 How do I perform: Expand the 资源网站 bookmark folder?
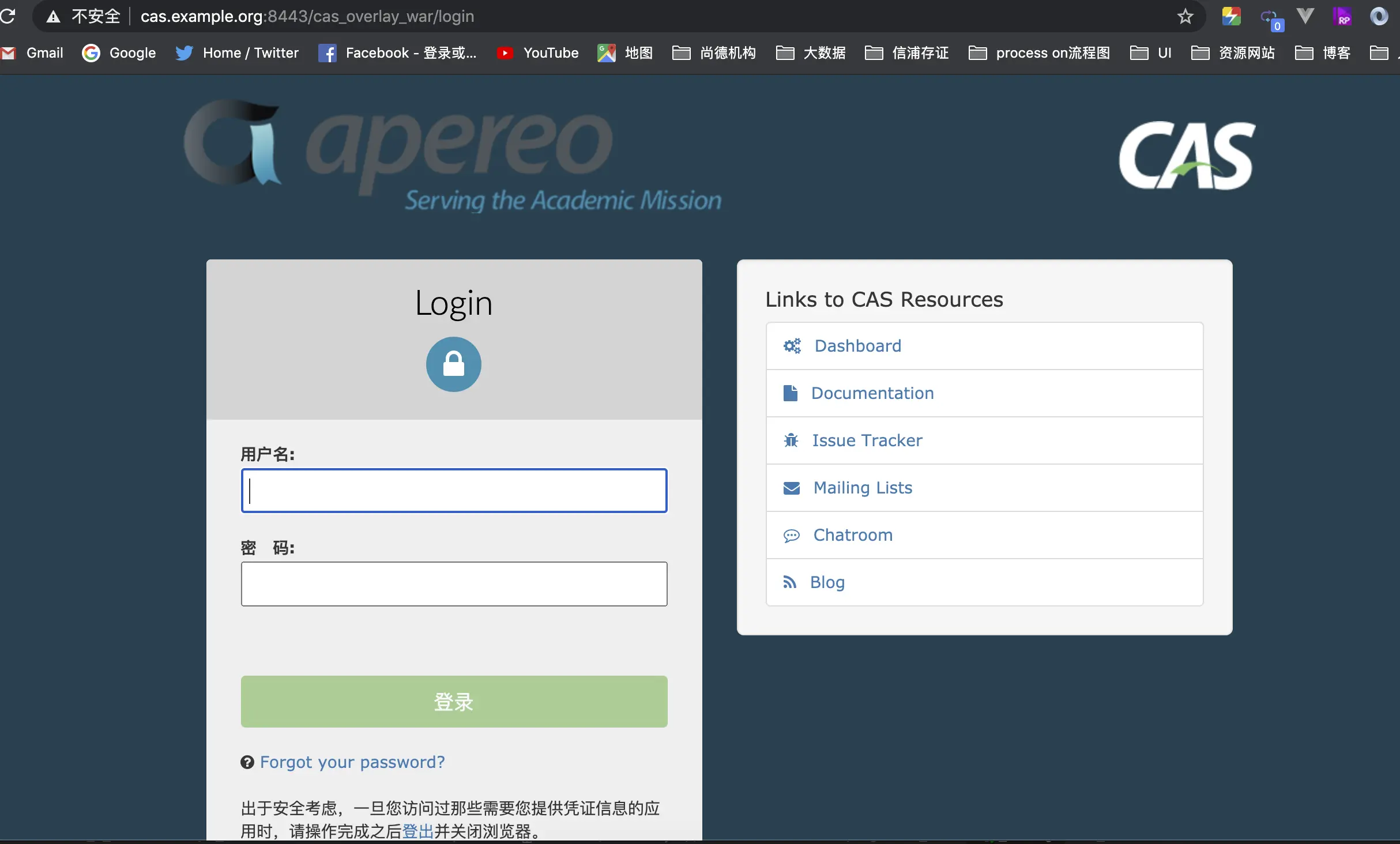point(1233,53)
